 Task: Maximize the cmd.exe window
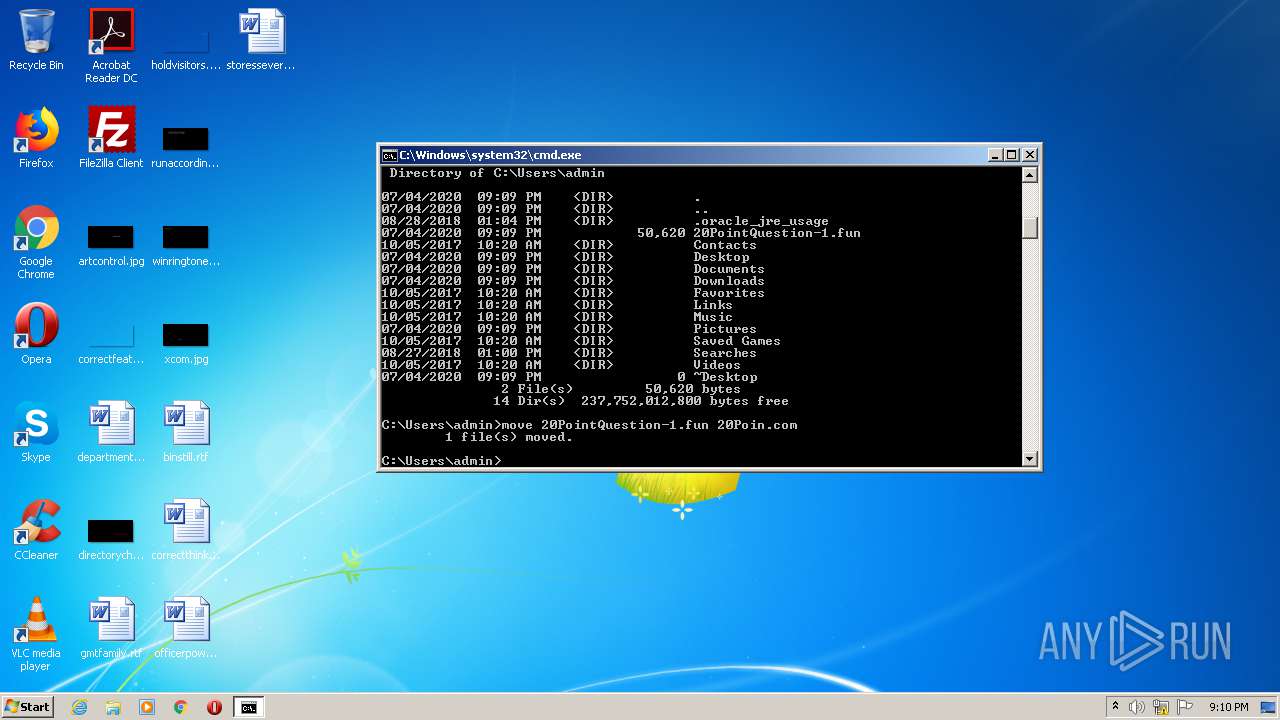click(x=1012, y=155)
